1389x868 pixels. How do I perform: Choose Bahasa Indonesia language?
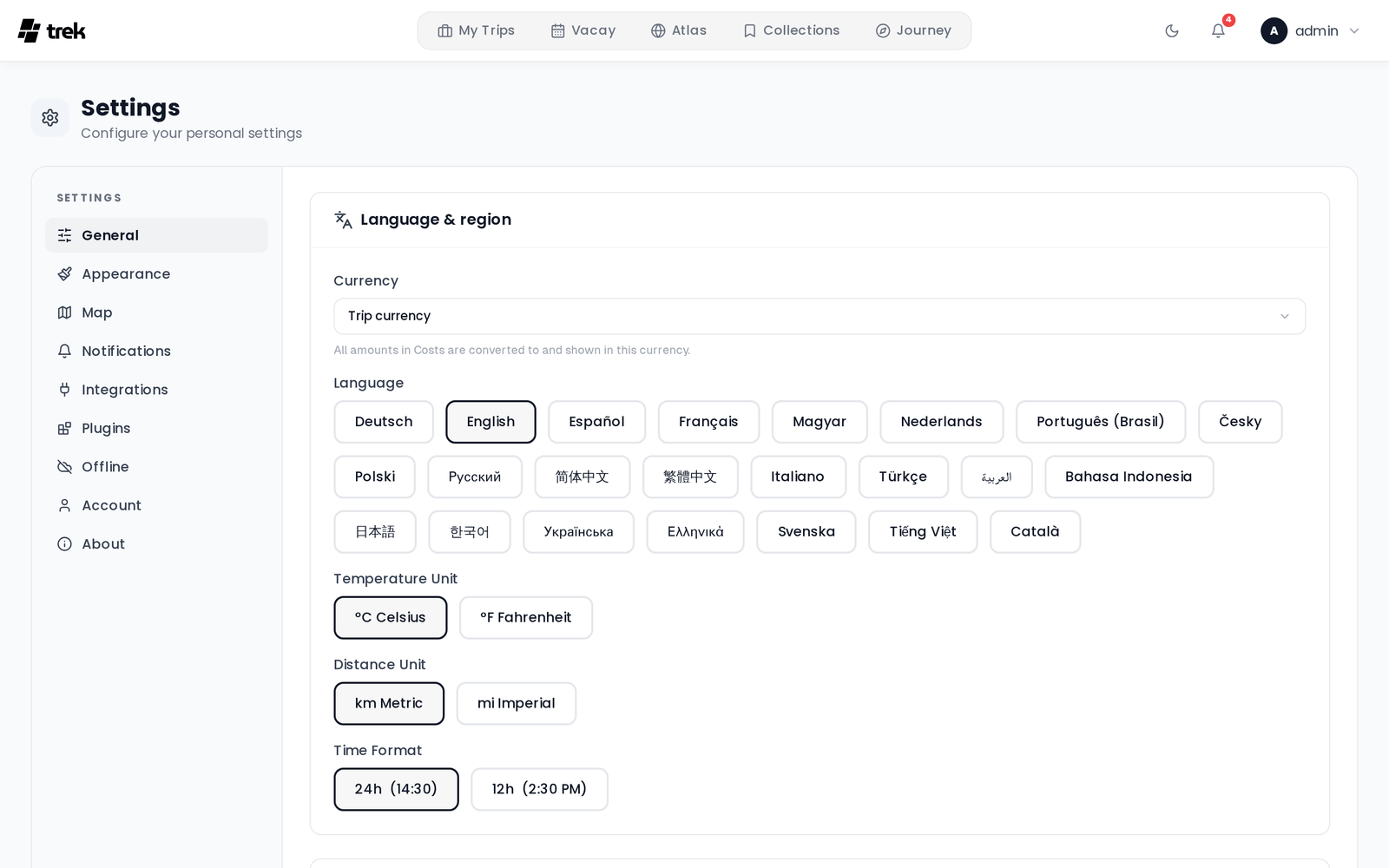point(1129,477)
